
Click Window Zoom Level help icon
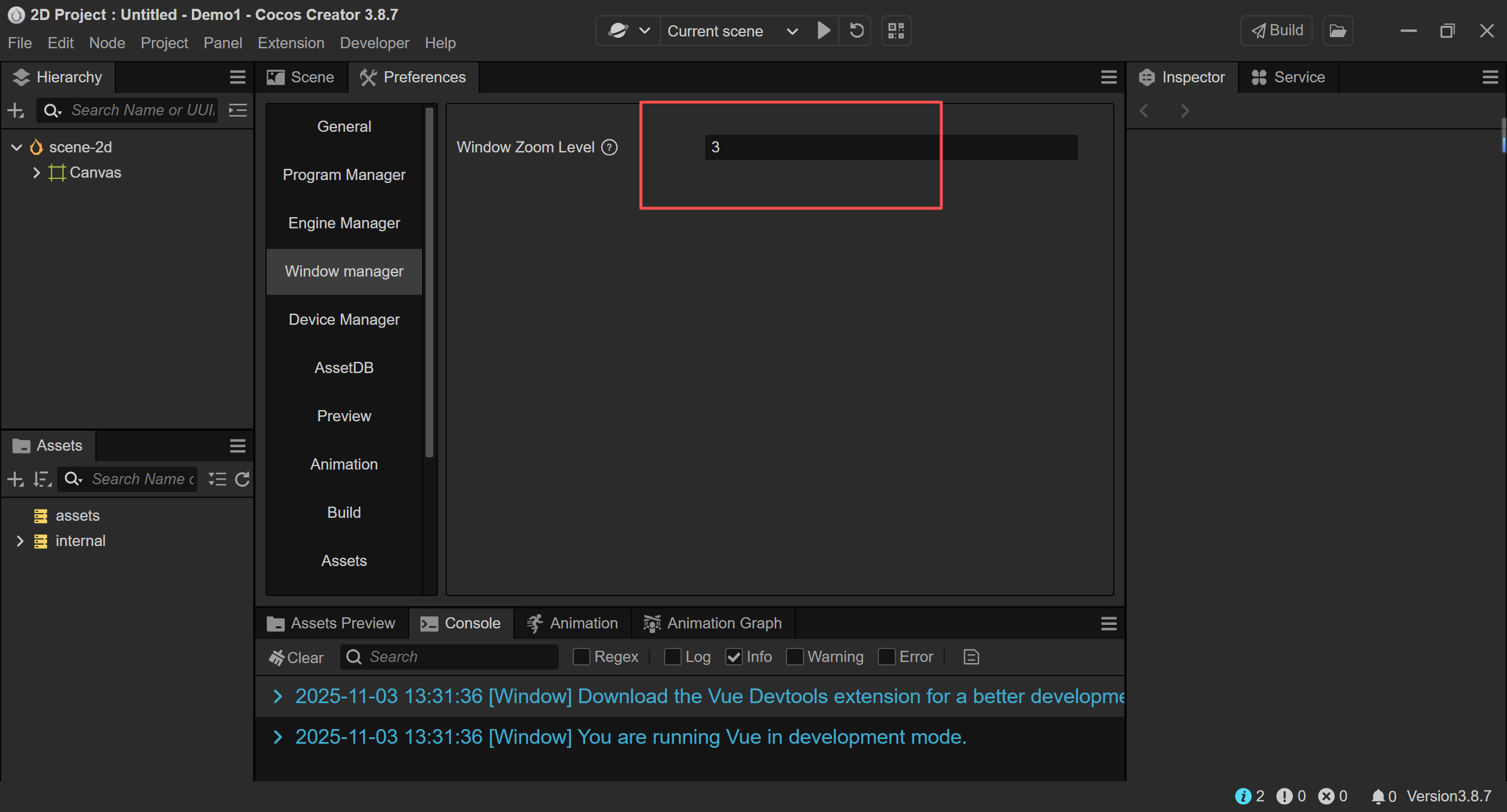pyautogui.click(x=610, y=147)
